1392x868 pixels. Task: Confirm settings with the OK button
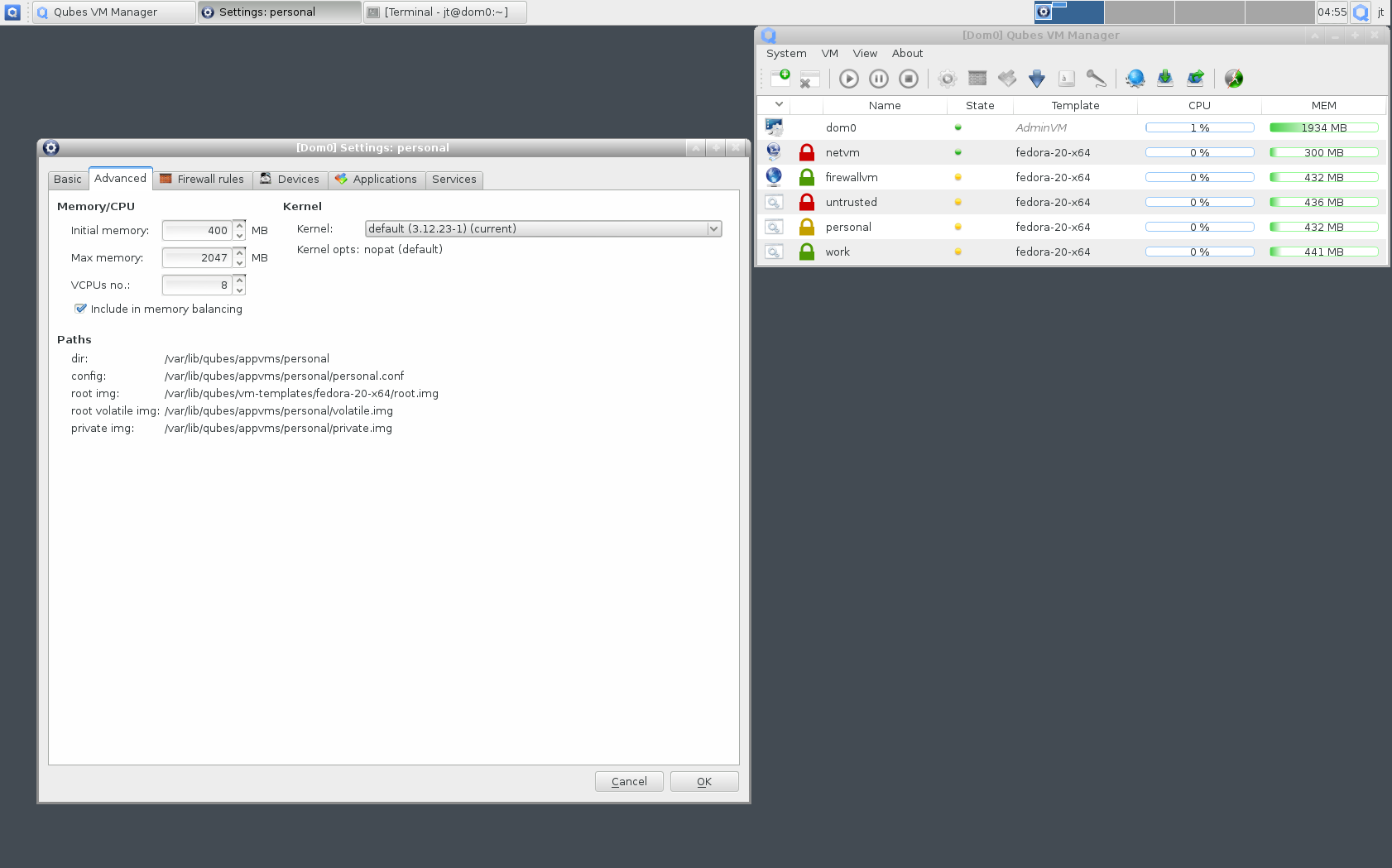point(703,780)
